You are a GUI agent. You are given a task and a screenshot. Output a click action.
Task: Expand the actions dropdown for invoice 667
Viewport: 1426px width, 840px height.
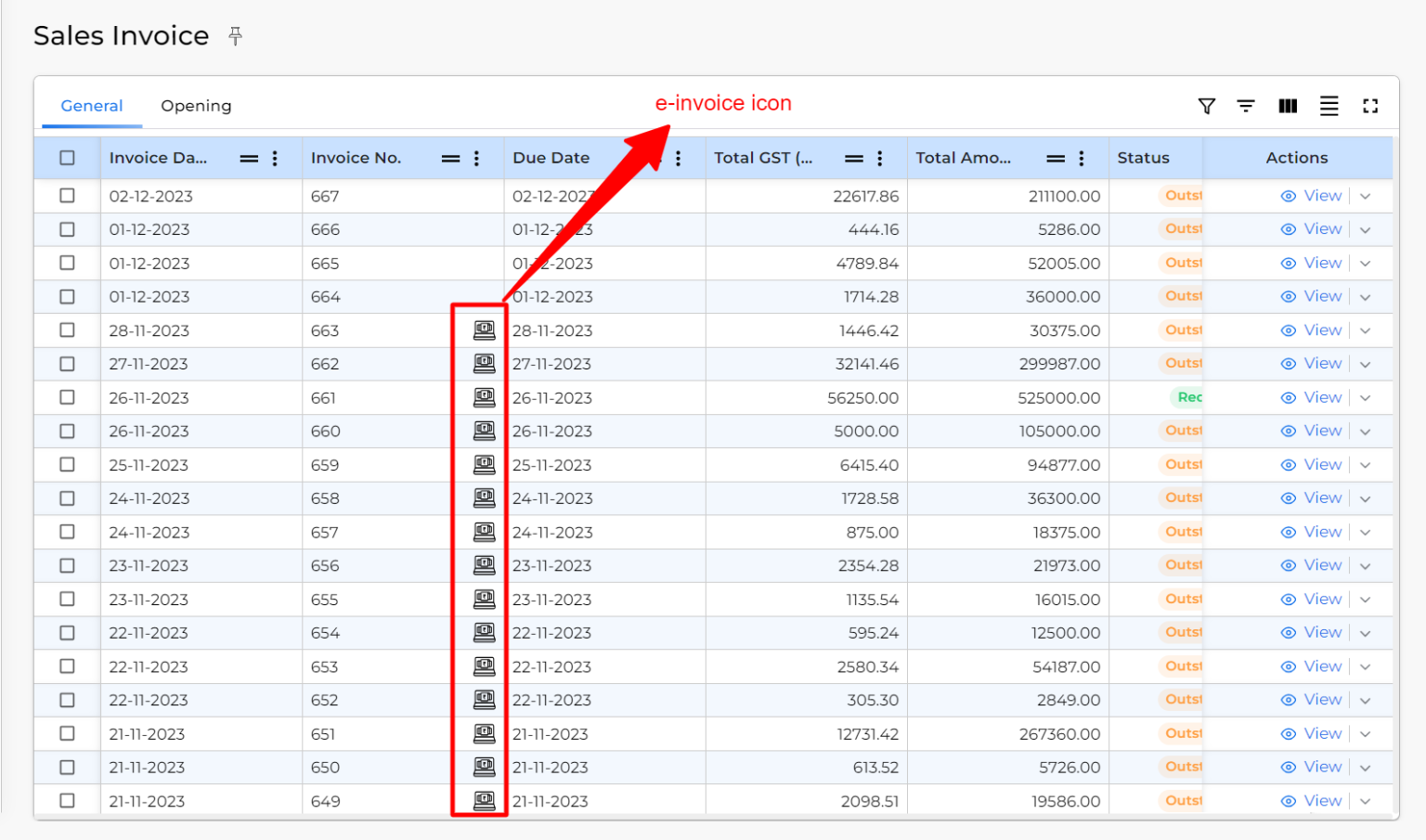pyautogui.click(x=1365, y=196)
